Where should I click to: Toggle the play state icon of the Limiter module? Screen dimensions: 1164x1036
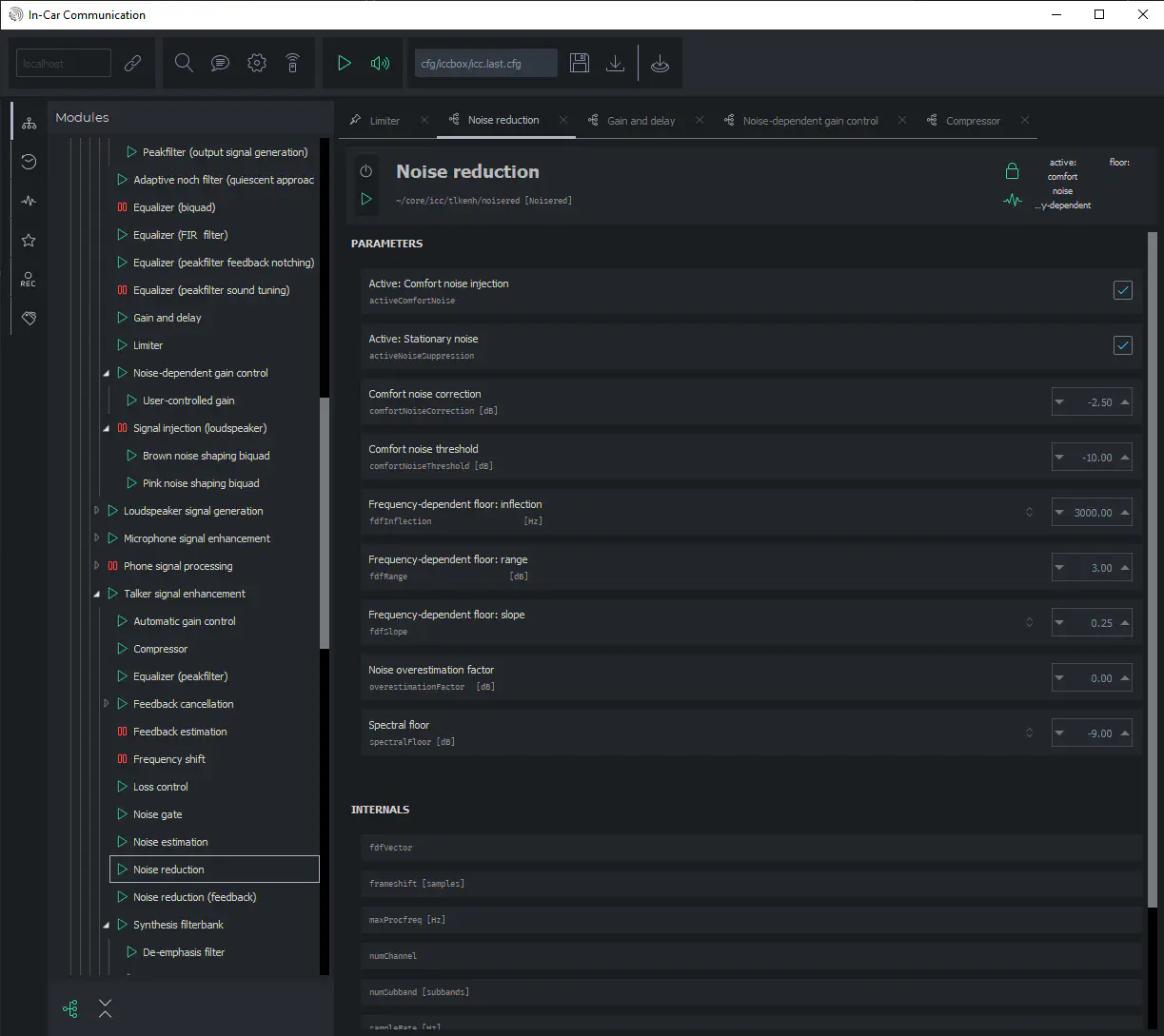(122, 345)
